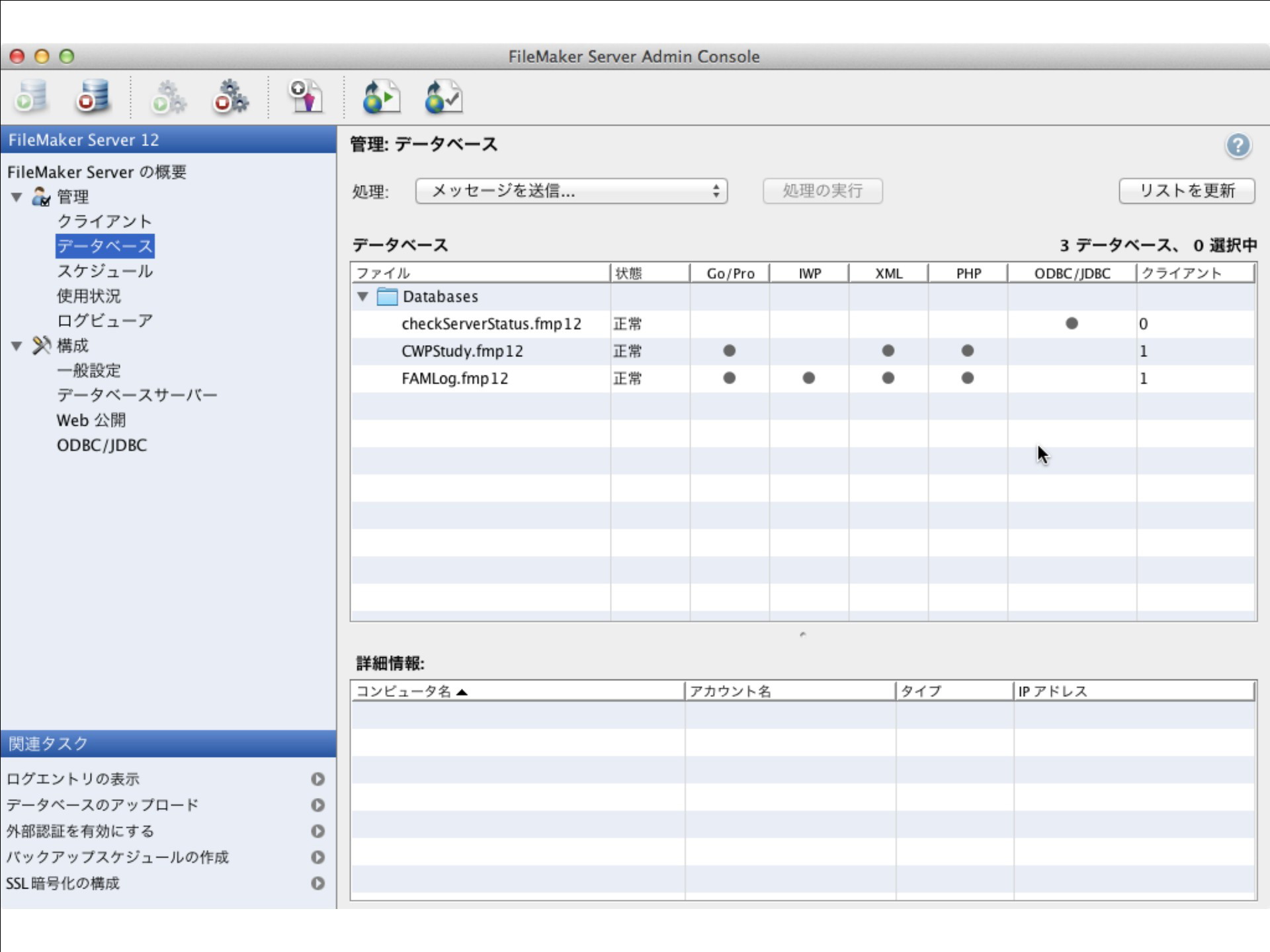The height and width of the screenshot is (952, 1270).
Task: Click the Databases folder icon
Action: [x=387, y=296]
